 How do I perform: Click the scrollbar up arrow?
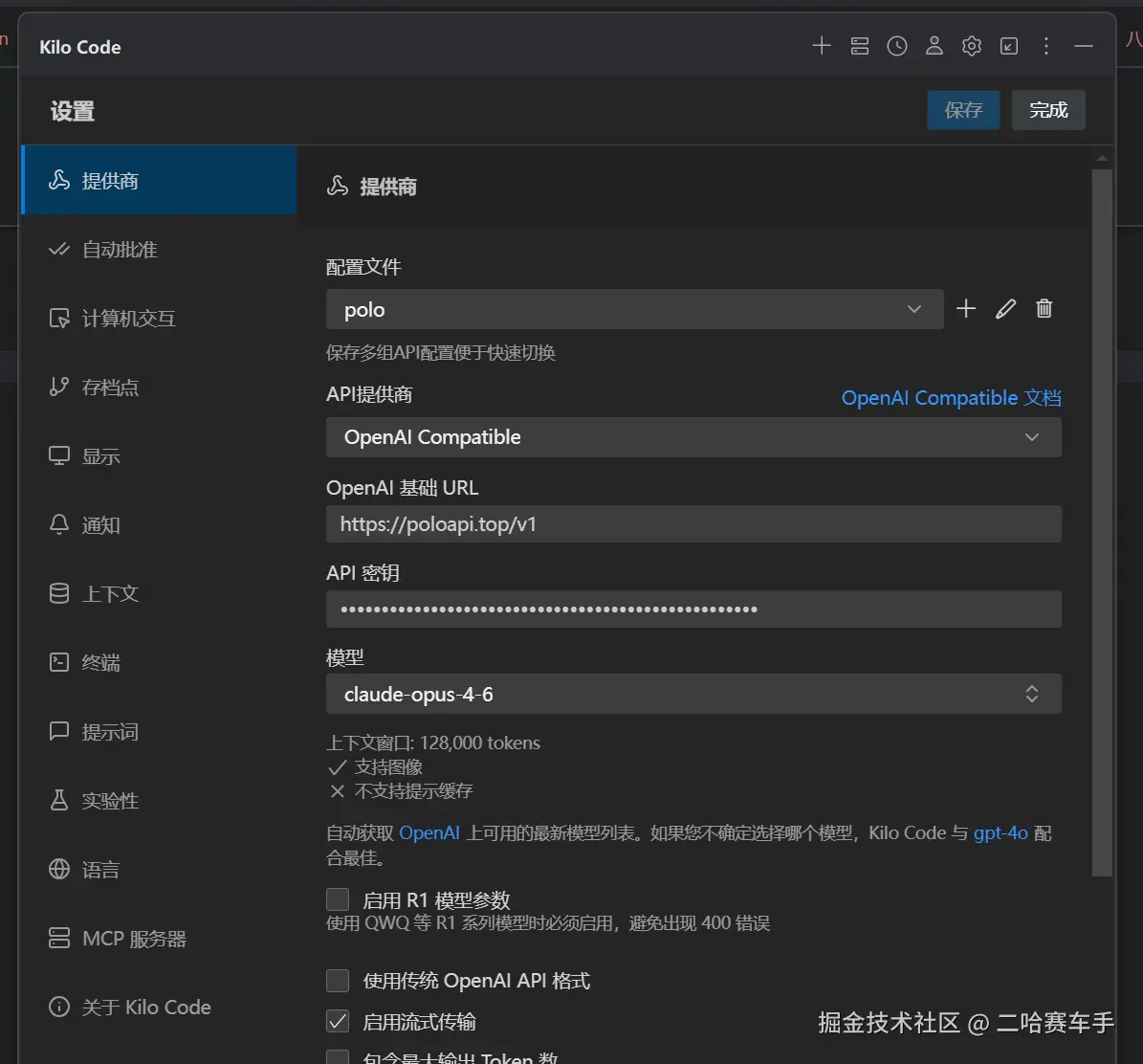(1102, 158)
